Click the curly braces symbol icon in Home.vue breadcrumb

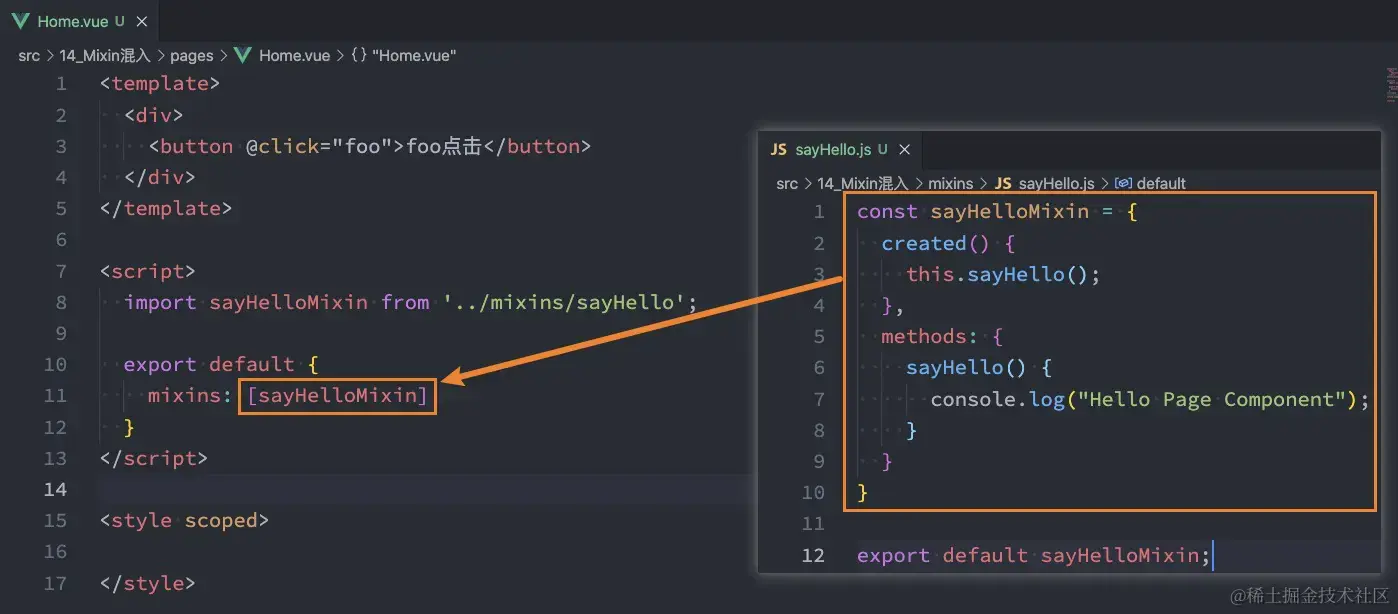[x=358, y=56]
